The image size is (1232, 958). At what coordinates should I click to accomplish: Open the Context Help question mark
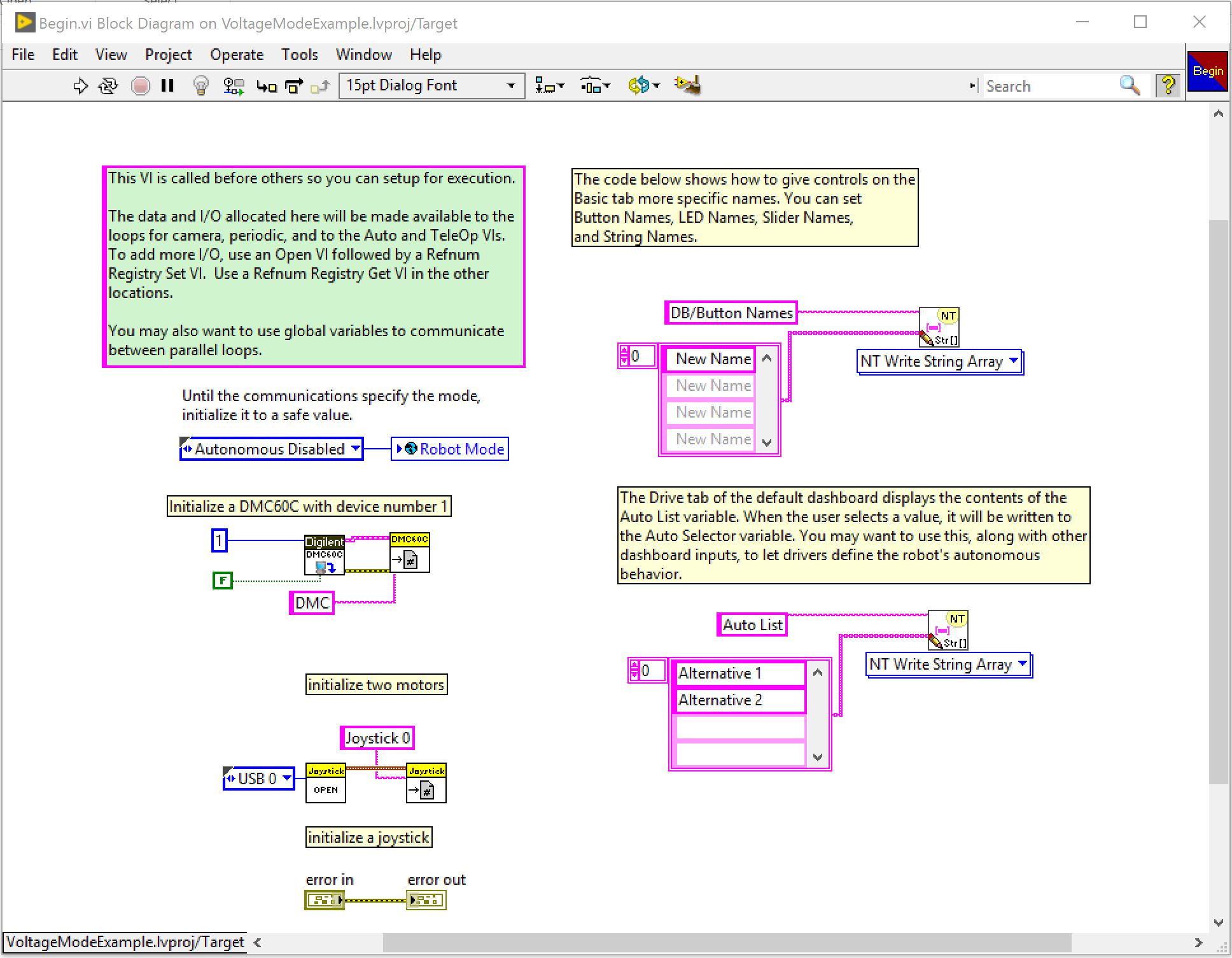[1168, 85]
